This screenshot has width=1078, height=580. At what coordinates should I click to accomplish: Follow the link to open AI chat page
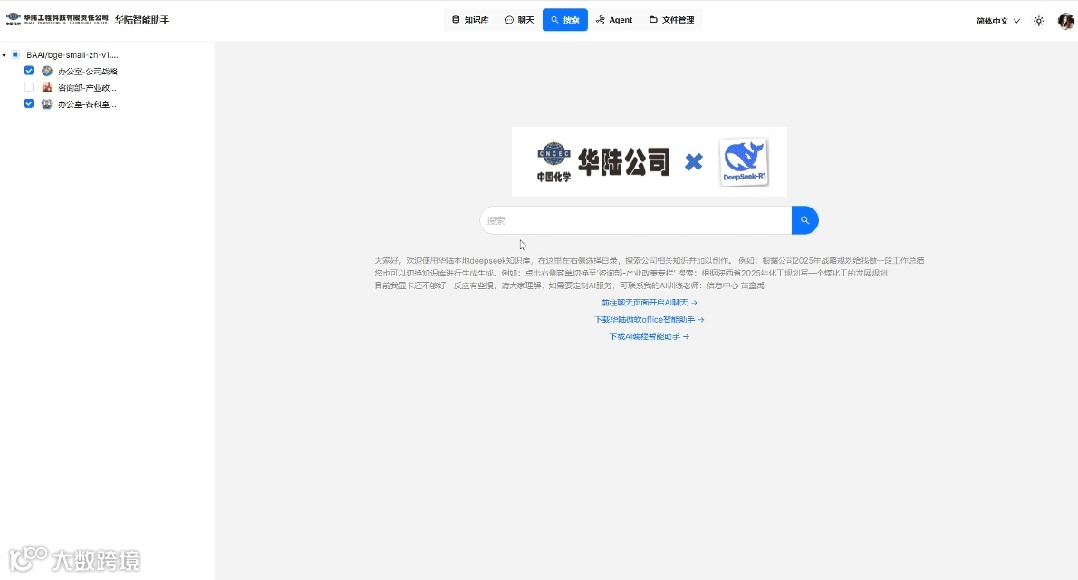point(649,302)
